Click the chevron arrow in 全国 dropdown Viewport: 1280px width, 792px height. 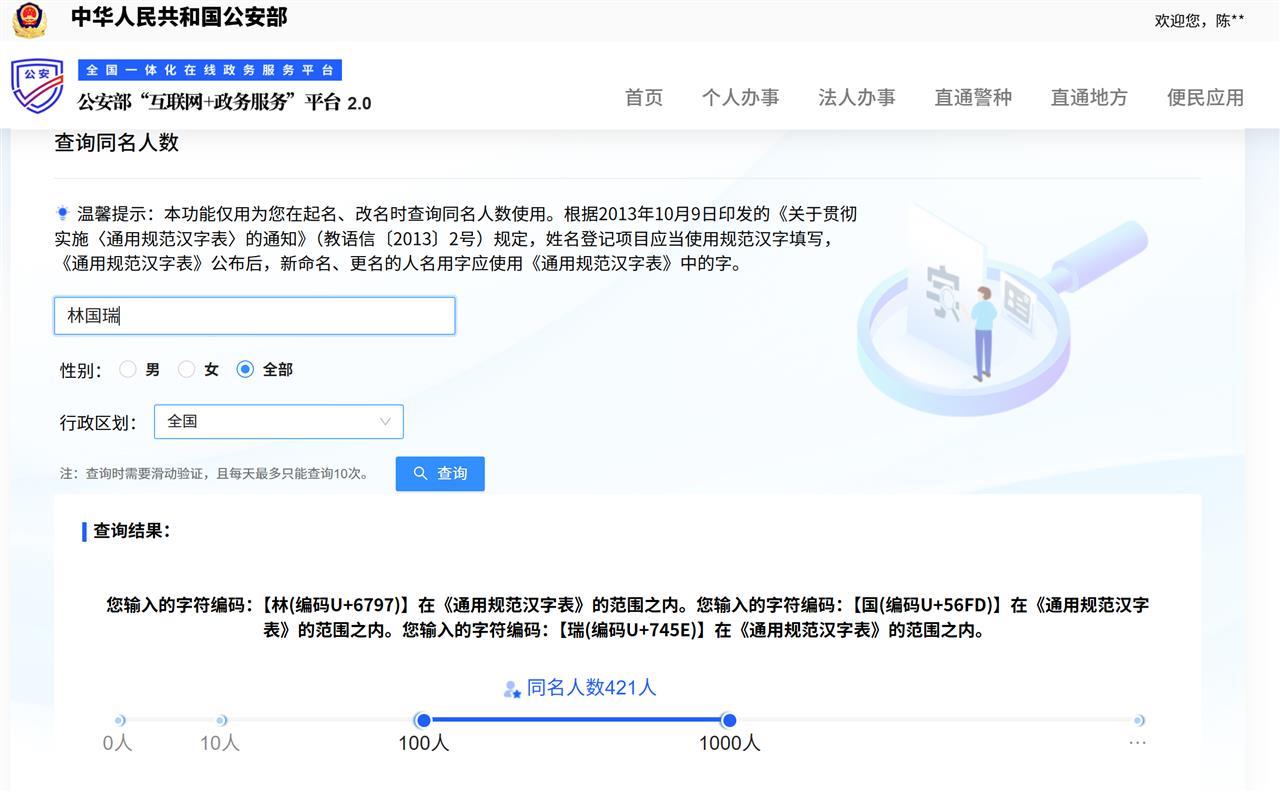click(x=385, y=422)
